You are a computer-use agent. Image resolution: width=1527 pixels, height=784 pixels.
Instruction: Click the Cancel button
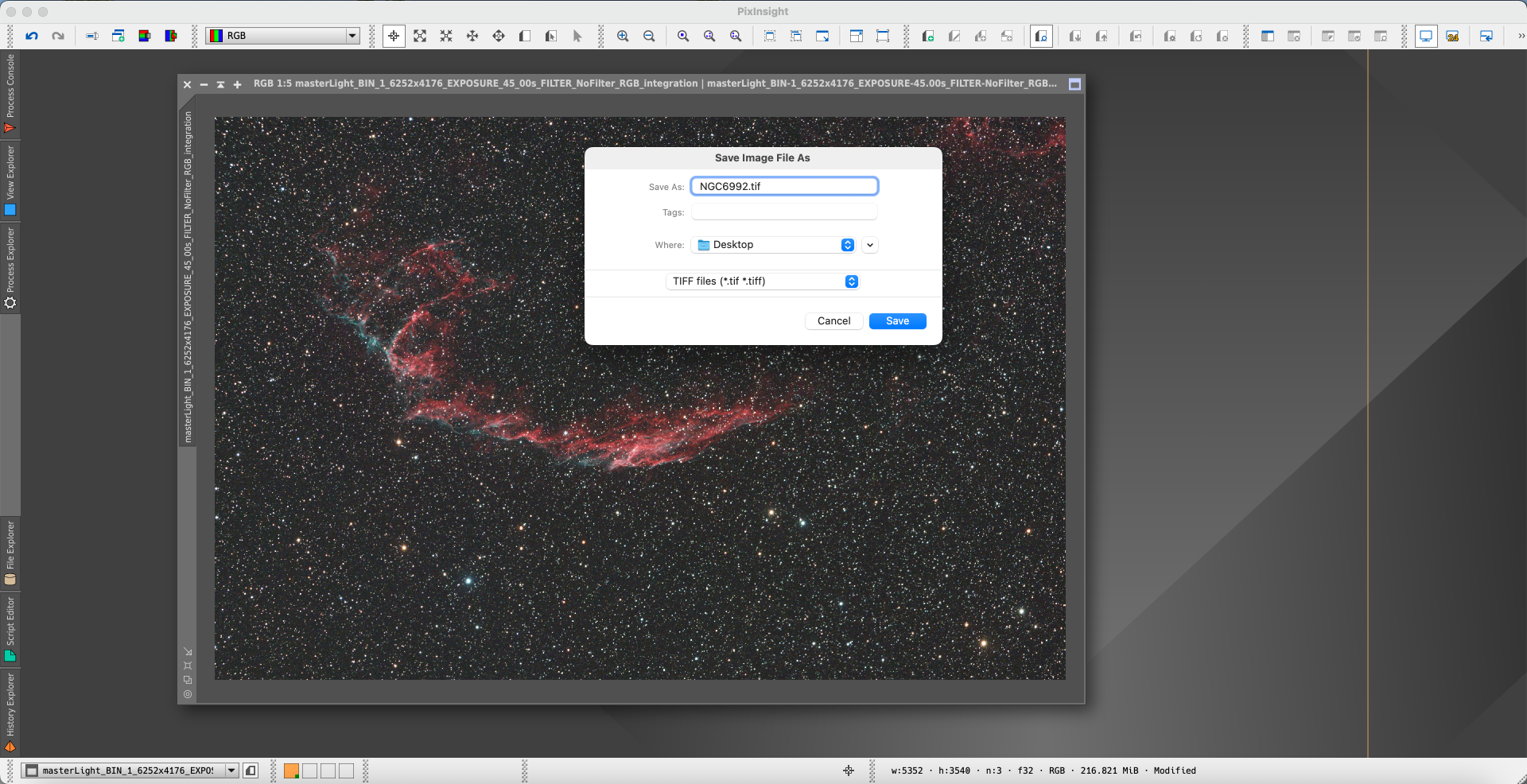pyautogui.click(x=833, y=321)
